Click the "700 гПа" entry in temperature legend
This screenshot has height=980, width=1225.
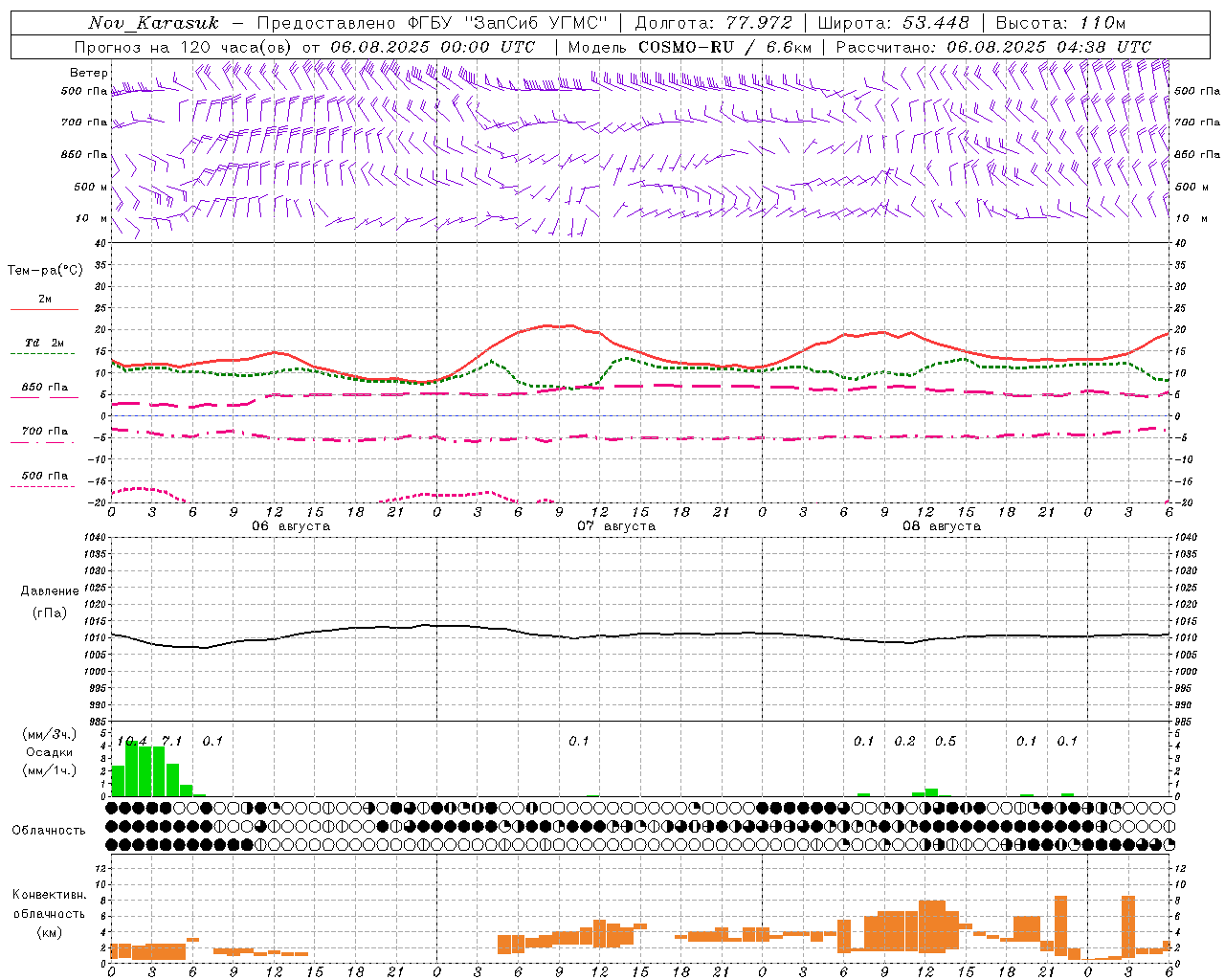click(x=45, y=432)
